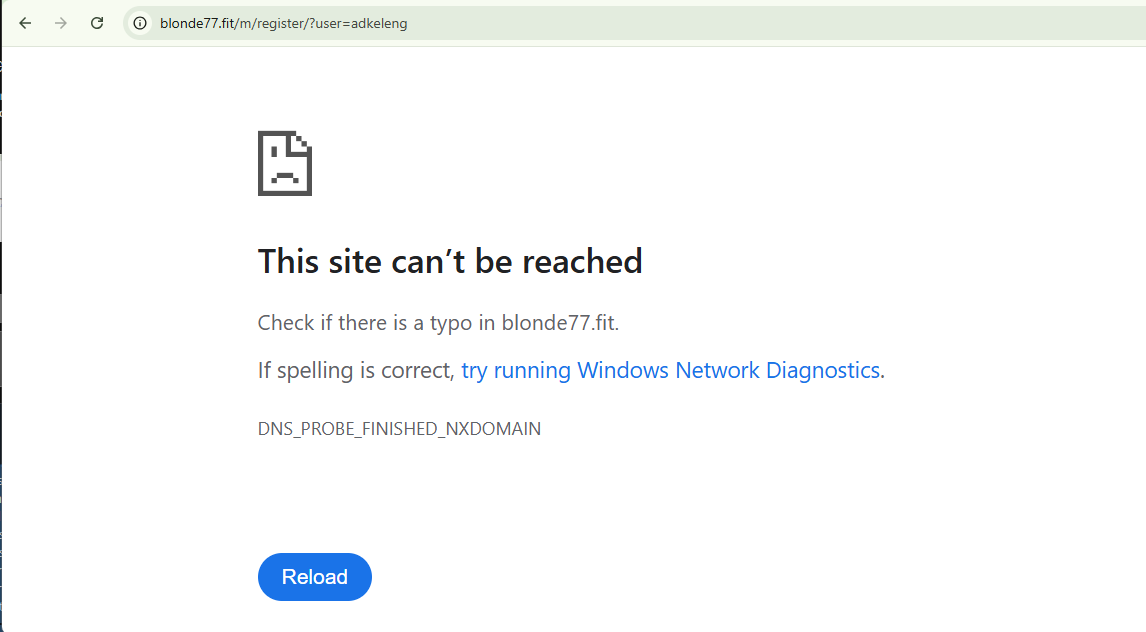This screenshot has height=632, width=1146.
Task: Click the forward navigation arrow
Action: click(61, 23)
